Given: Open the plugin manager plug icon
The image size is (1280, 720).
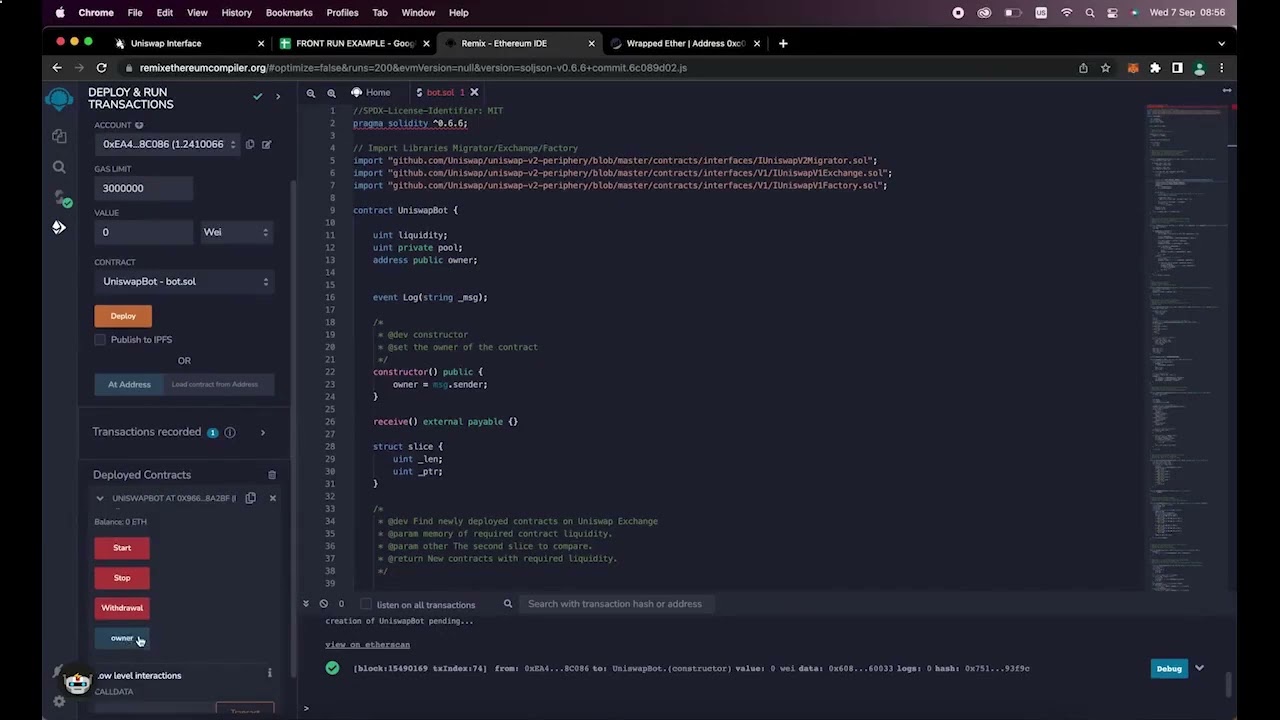Looking at the screenshot, I should tap(58, 672).
